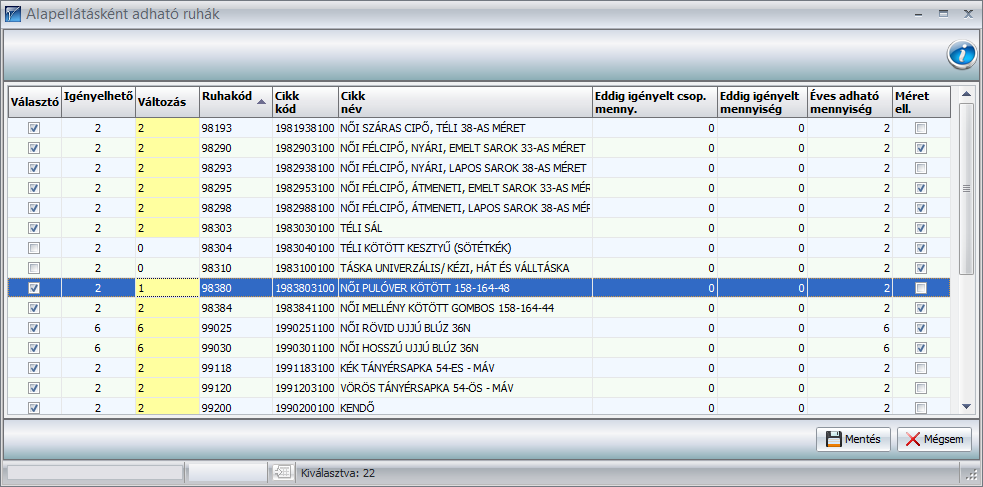Screen dimensions: 983x487
Task: Toggle Méret ell. checkbox for row 98193
Action: [921, 128]
